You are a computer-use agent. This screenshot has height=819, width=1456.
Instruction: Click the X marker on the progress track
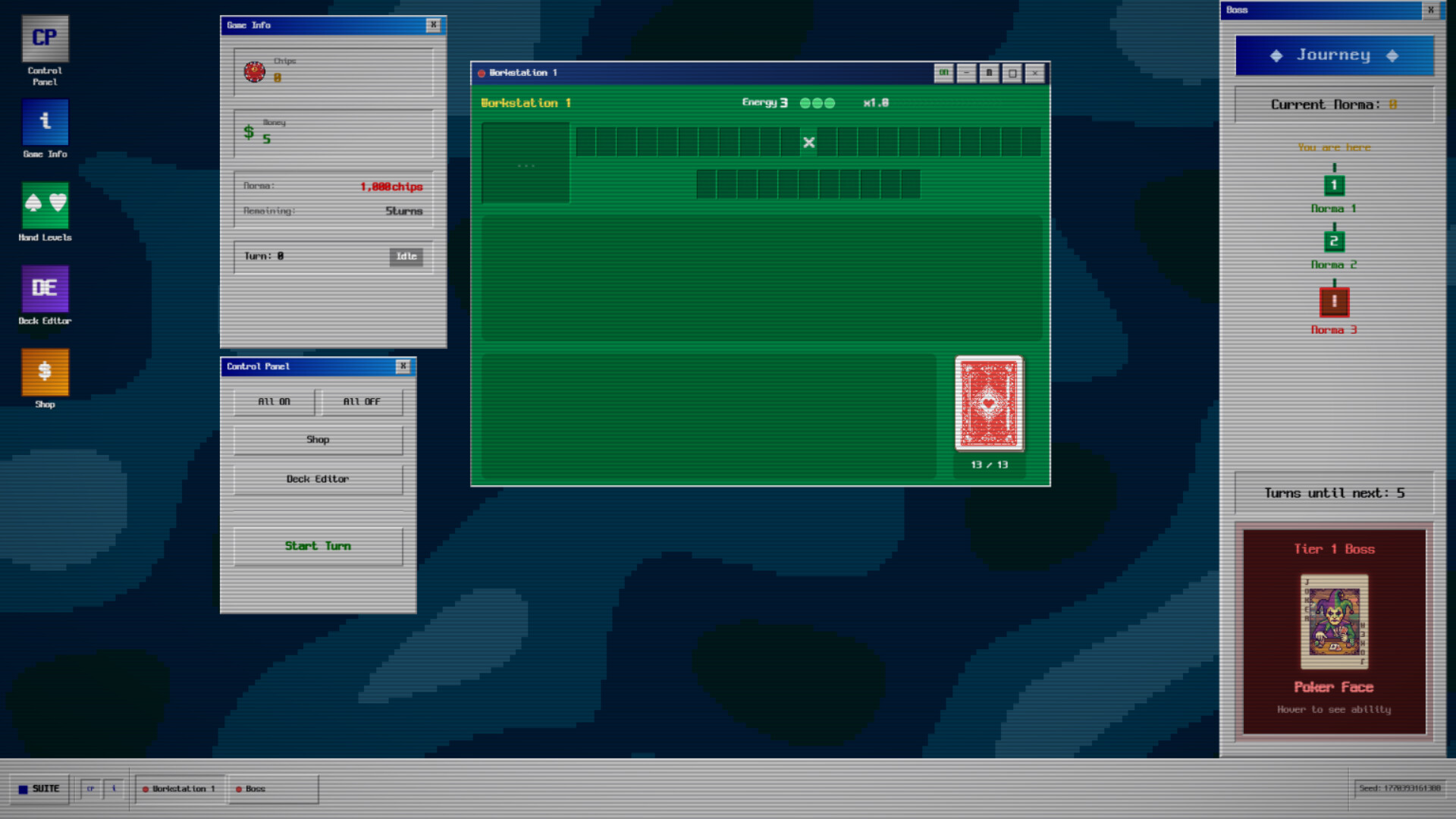(x=809, y=143)
